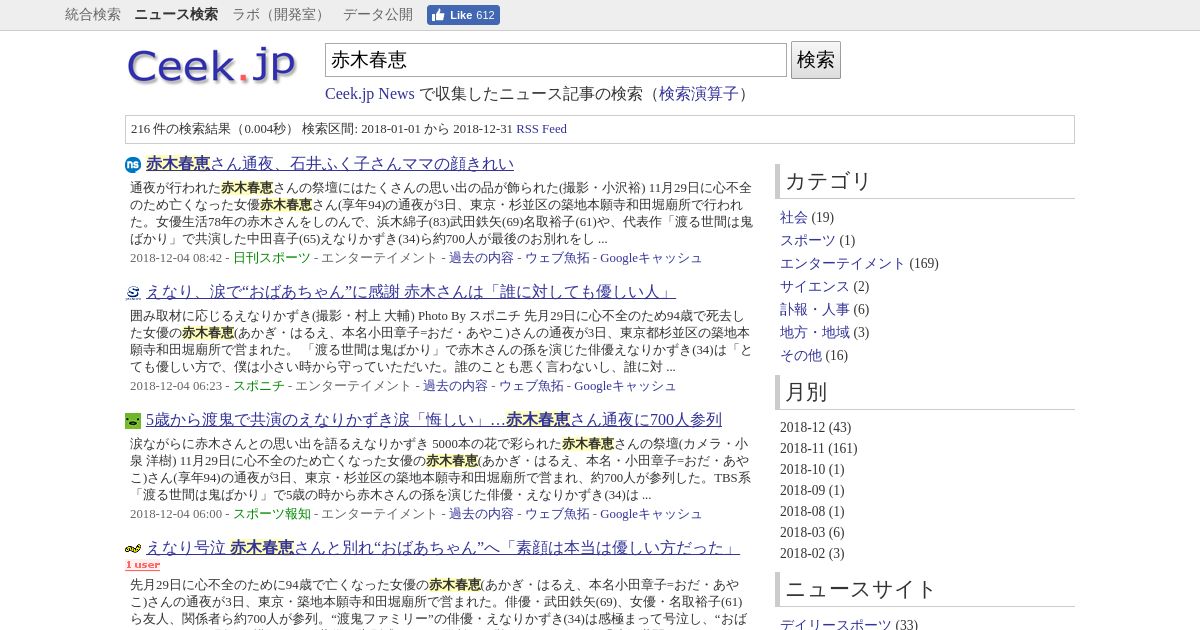Open the 検索演算子 help link
This screenshot has height=630, width=1200.
point(698,93)
